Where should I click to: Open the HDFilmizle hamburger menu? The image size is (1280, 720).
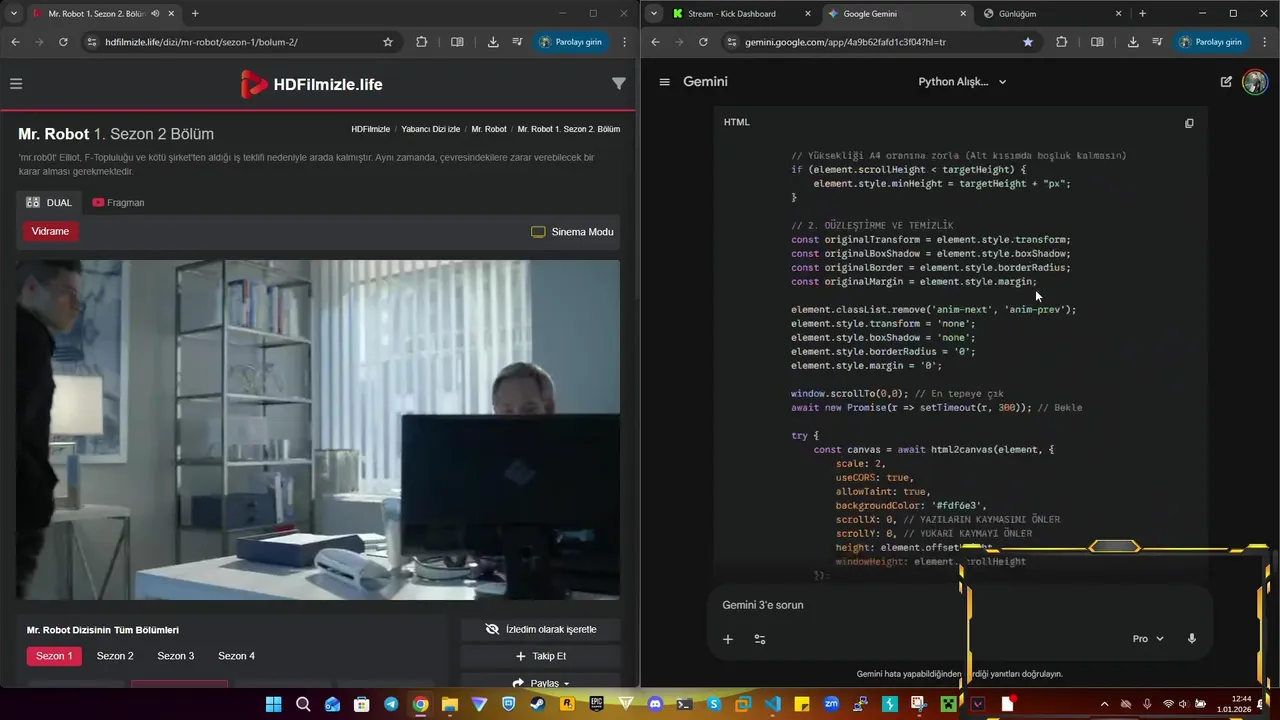tap(16, 84)
